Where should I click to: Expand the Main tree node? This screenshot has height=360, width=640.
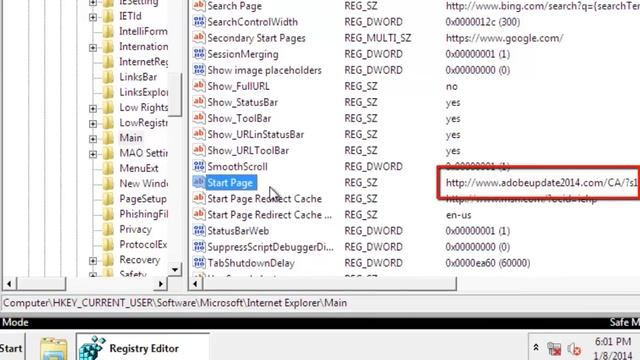[x=93, y=139]
